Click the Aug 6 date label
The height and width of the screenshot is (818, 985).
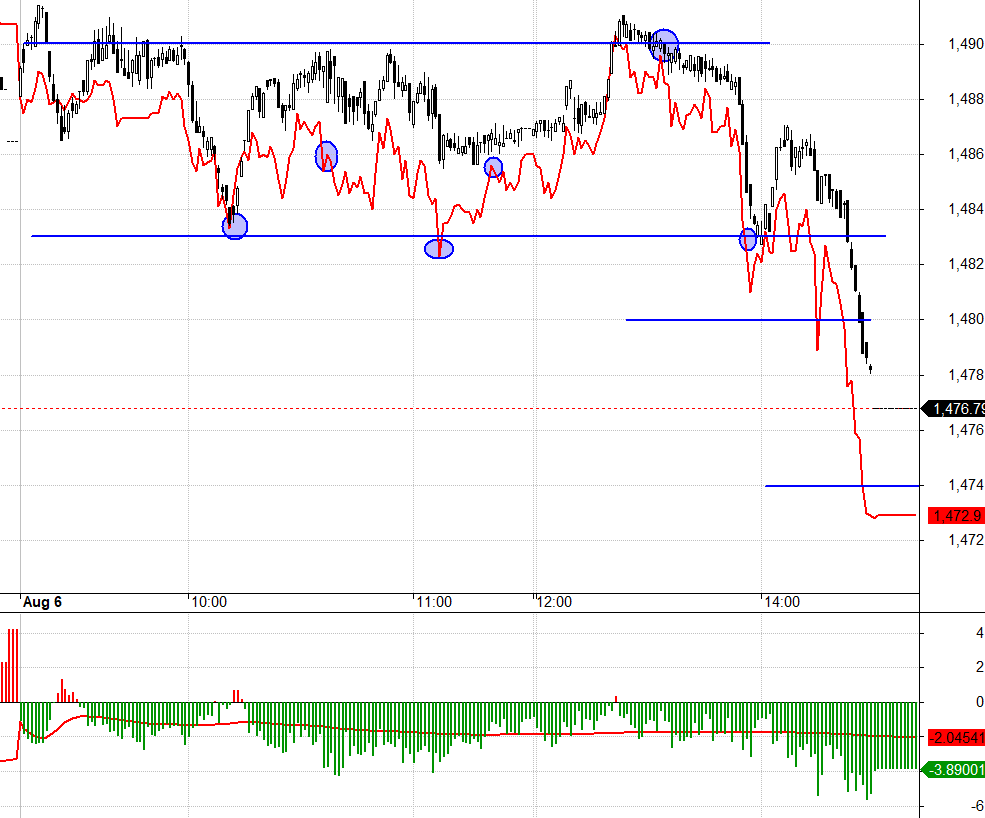pos(42,602)
